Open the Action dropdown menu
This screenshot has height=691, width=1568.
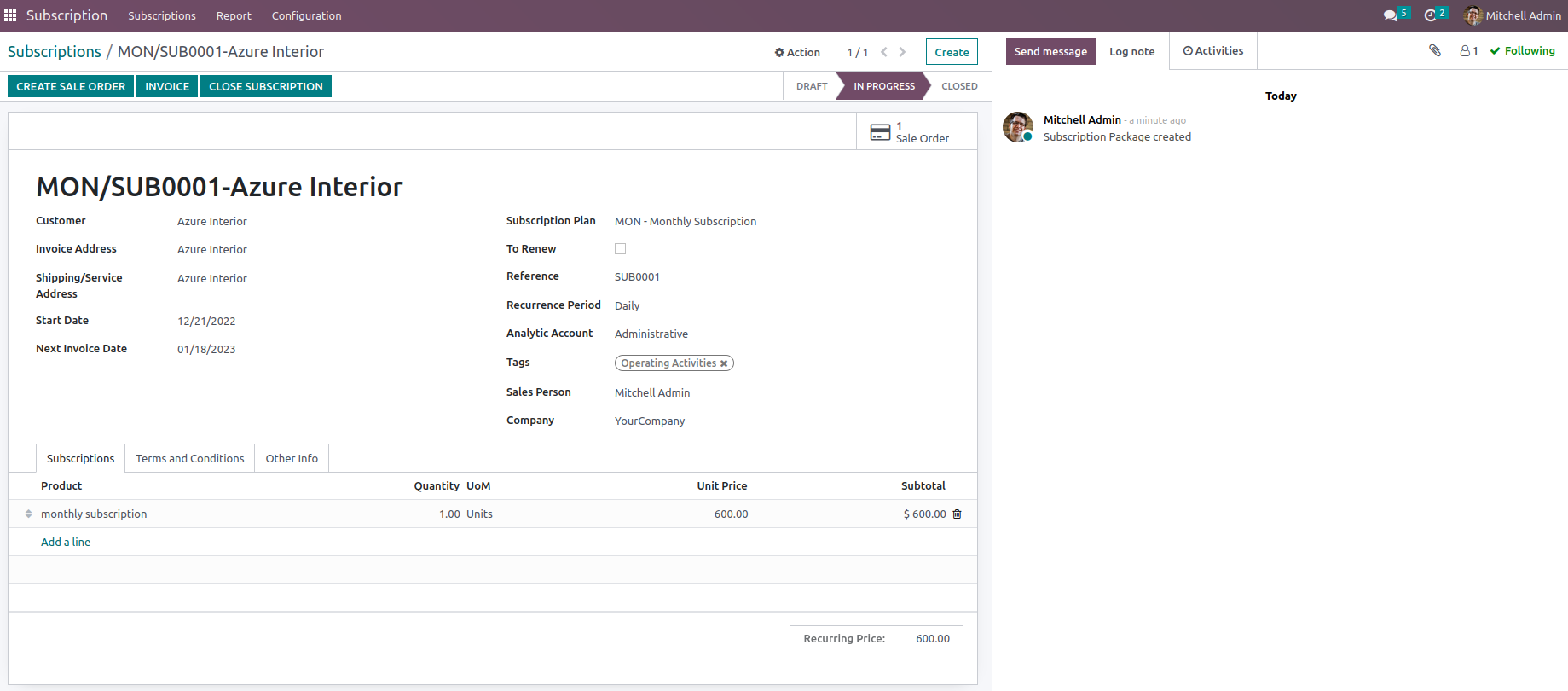tap(797, 52)
